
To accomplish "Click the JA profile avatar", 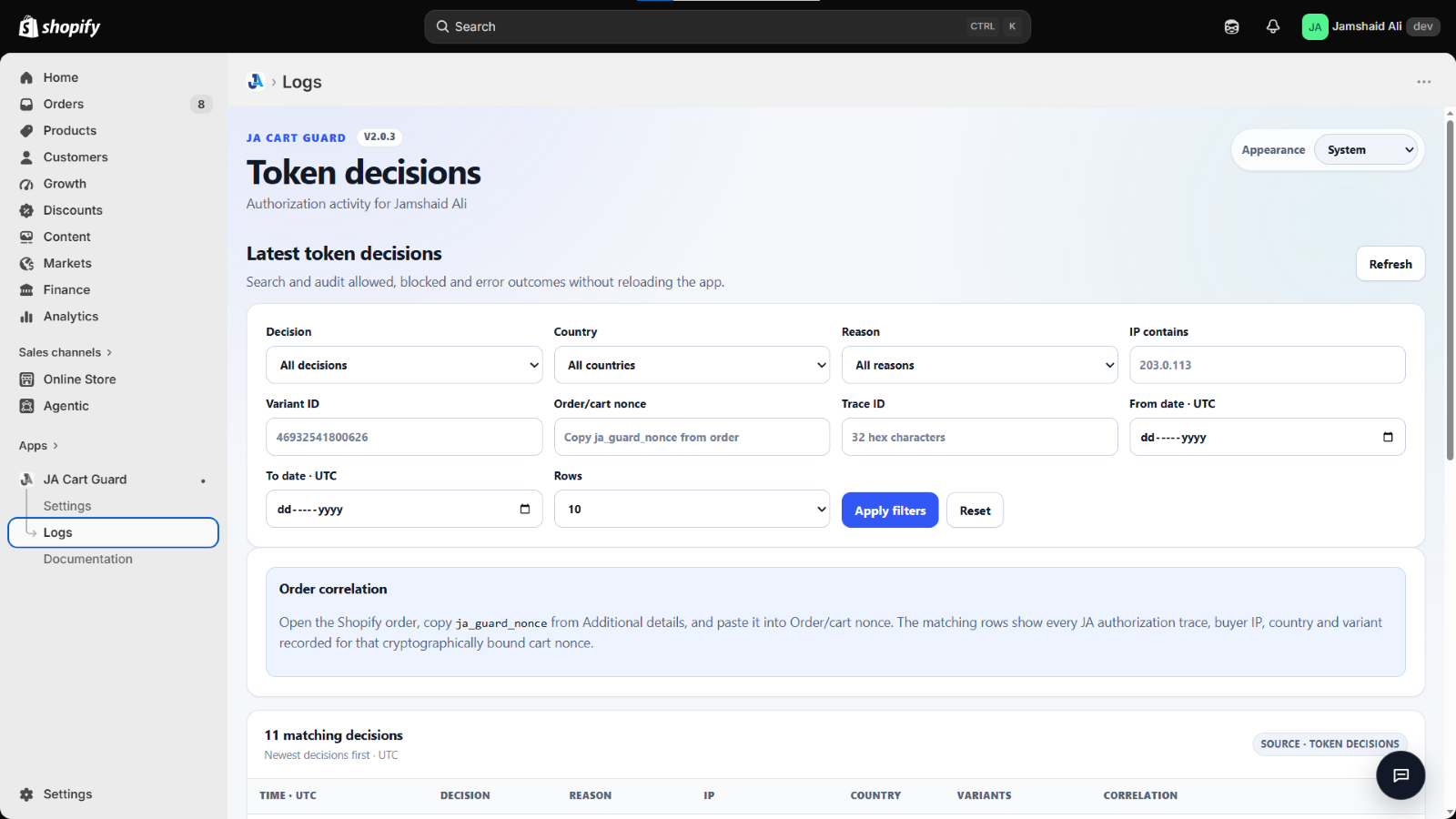I will (x=1314, y=26).
